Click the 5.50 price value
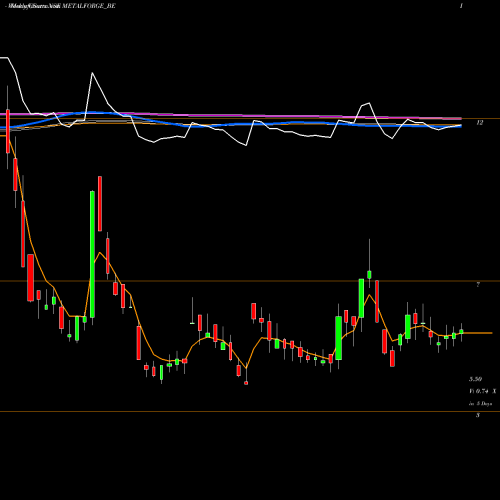The height and width of the screenshot is (500, 500). [475, 379]
